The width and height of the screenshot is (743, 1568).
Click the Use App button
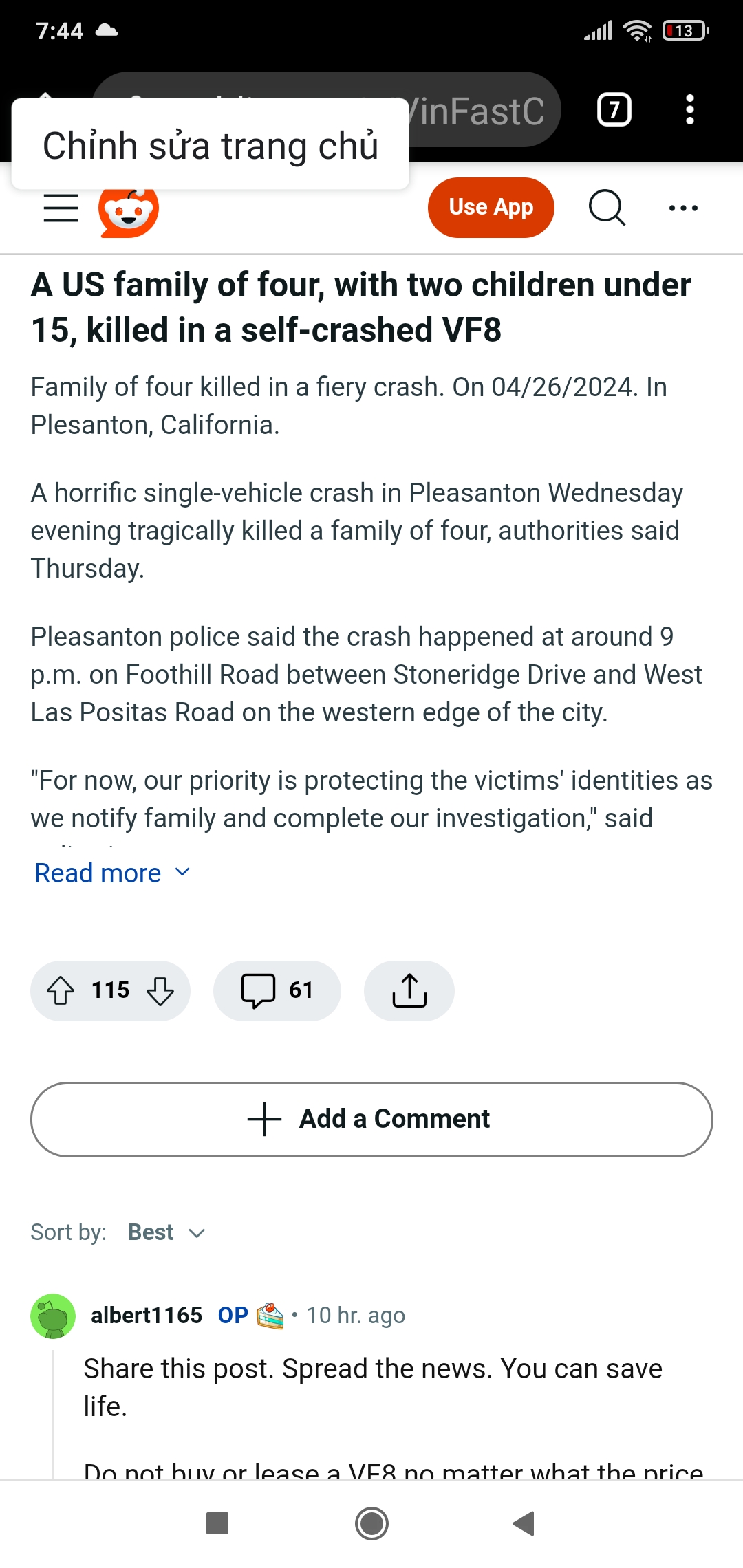point(491,208)
